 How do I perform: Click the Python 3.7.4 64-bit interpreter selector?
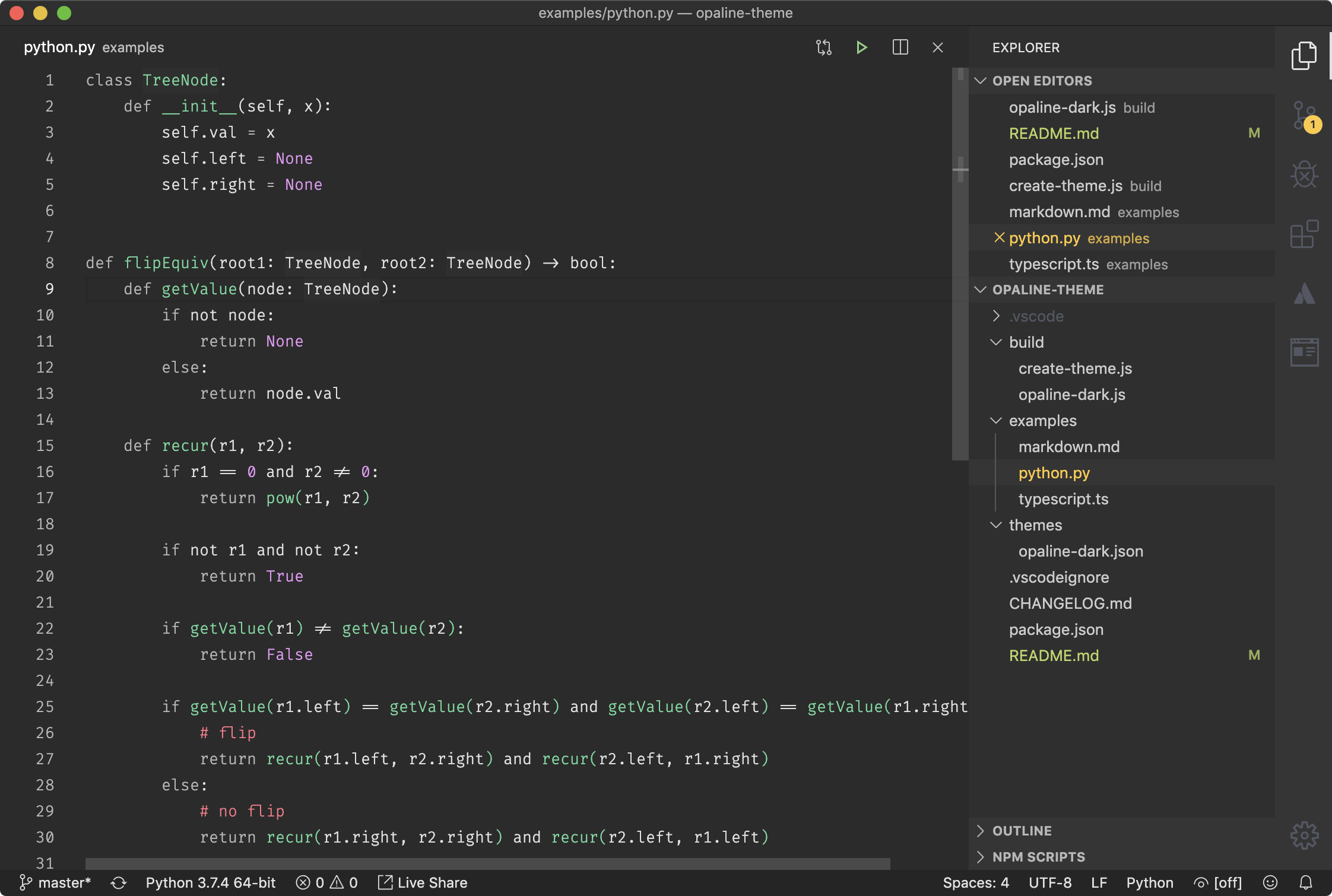(211, 883)
